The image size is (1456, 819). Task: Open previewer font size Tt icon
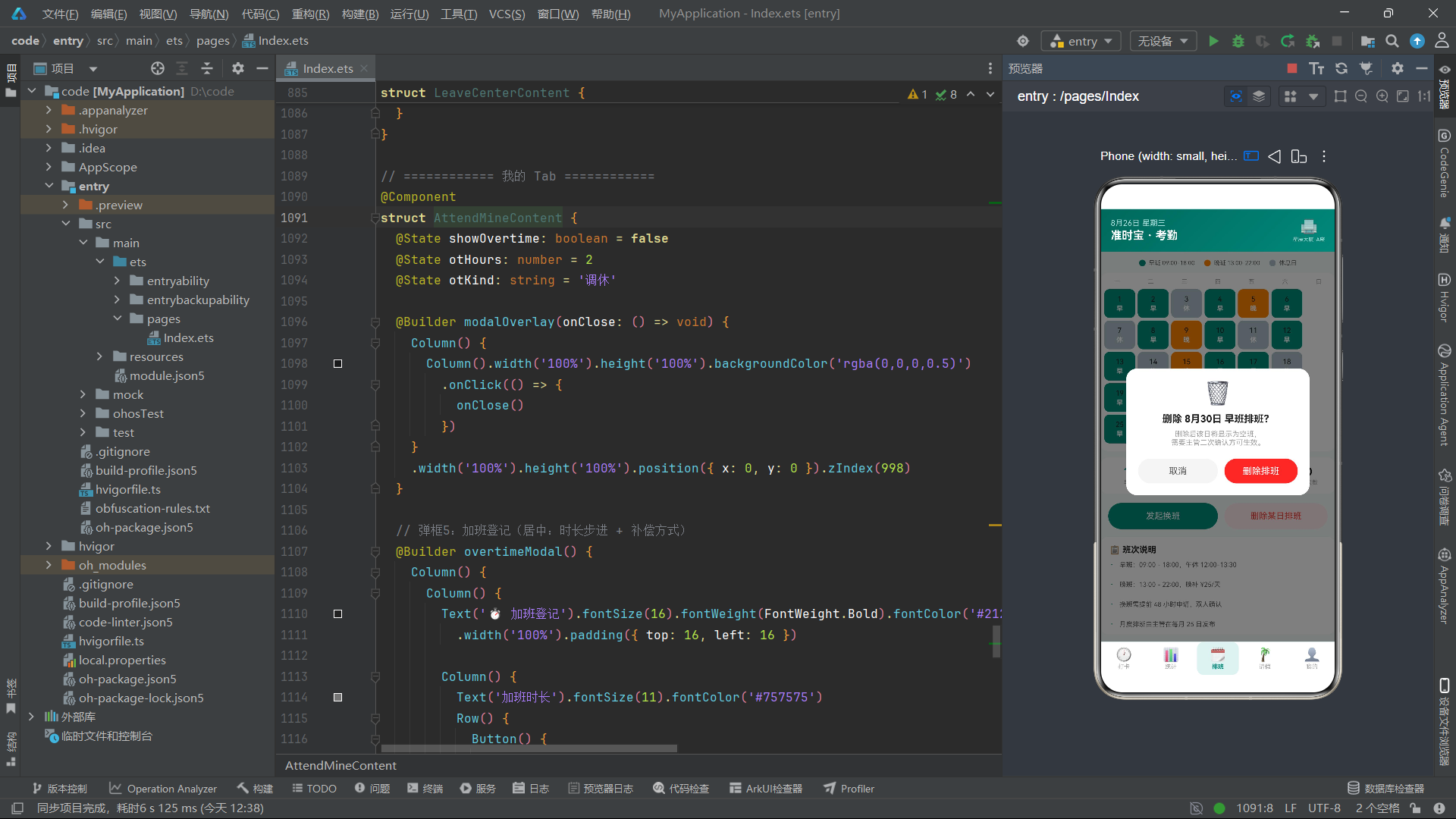pyautogui.click(x=1316, y=68)
